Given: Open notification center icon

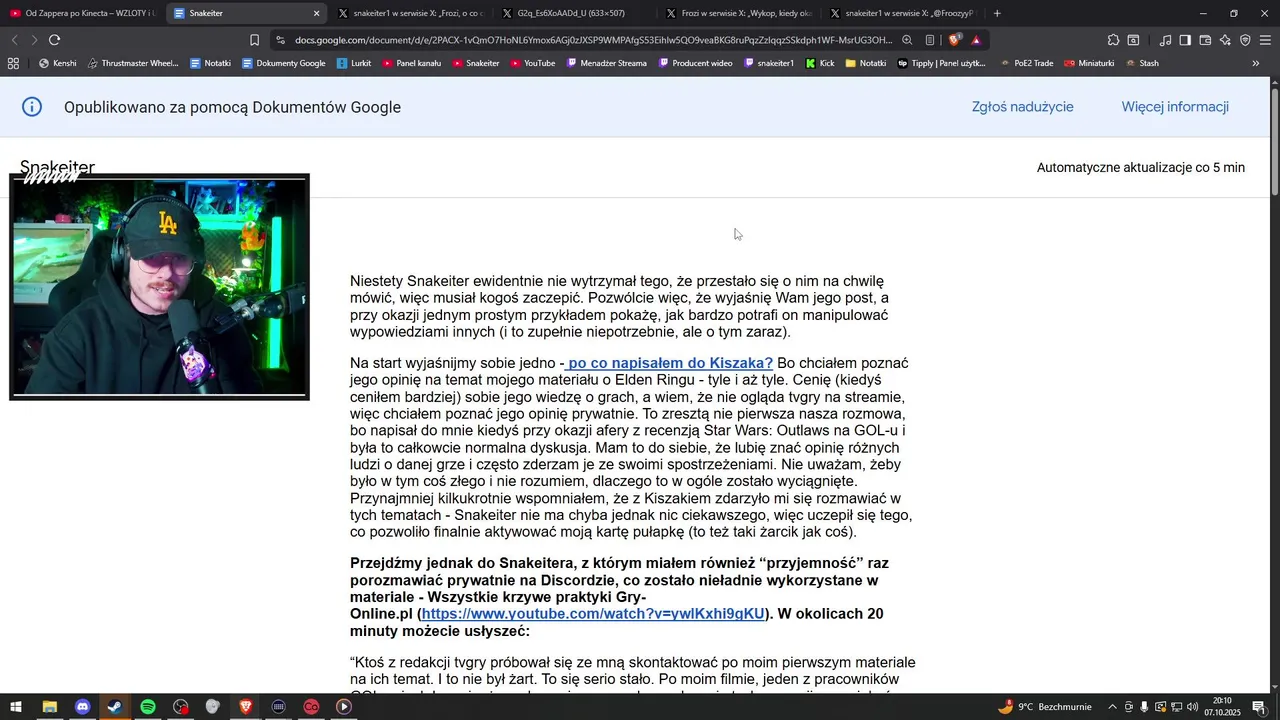Looking at the screenshot, I should coord(1259,707).
